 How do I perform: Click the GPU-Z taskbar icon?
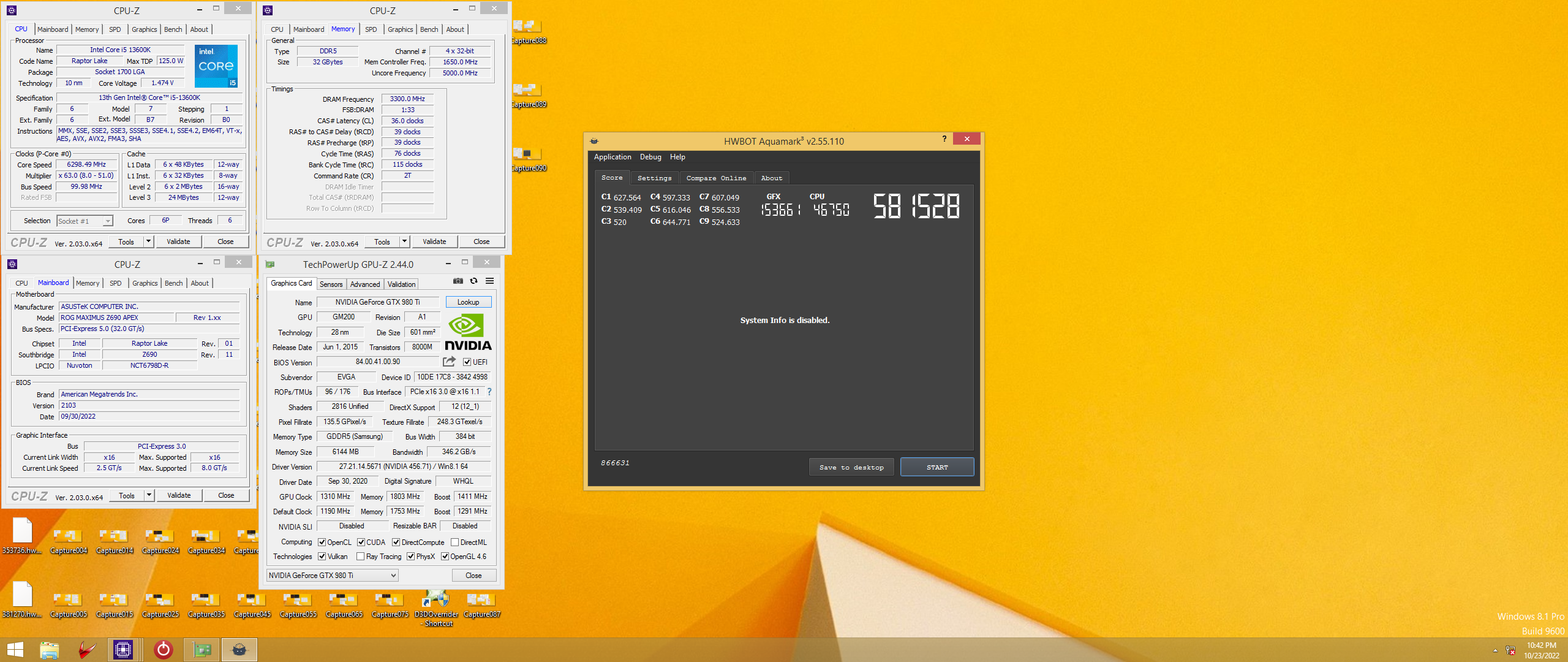pos(202,650)
